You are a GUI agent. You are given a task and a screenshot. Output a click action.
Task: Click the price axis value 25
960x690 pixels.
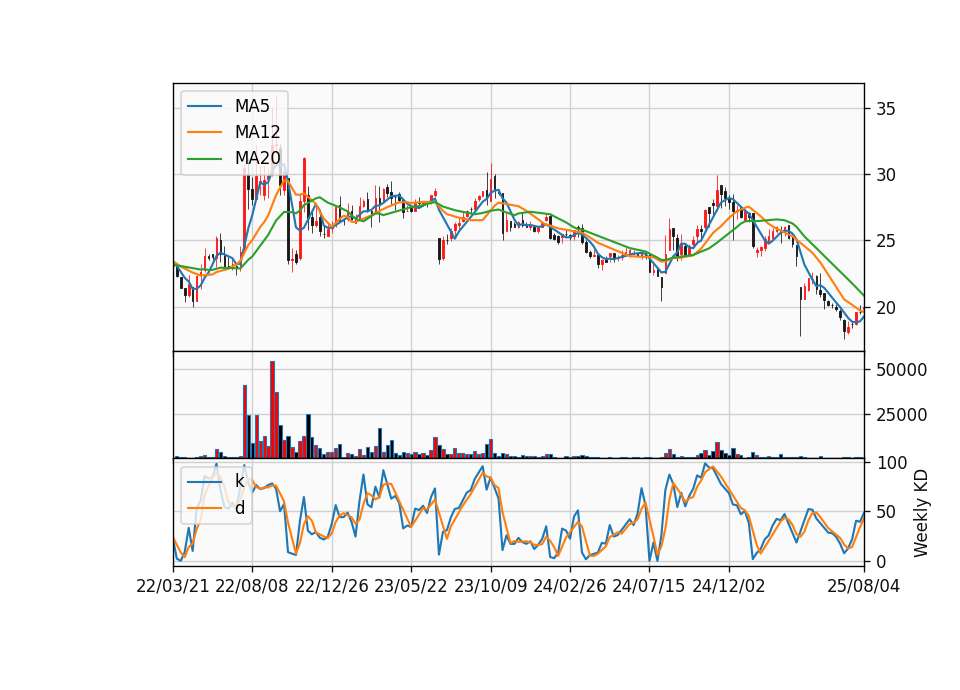coord(885,241)
